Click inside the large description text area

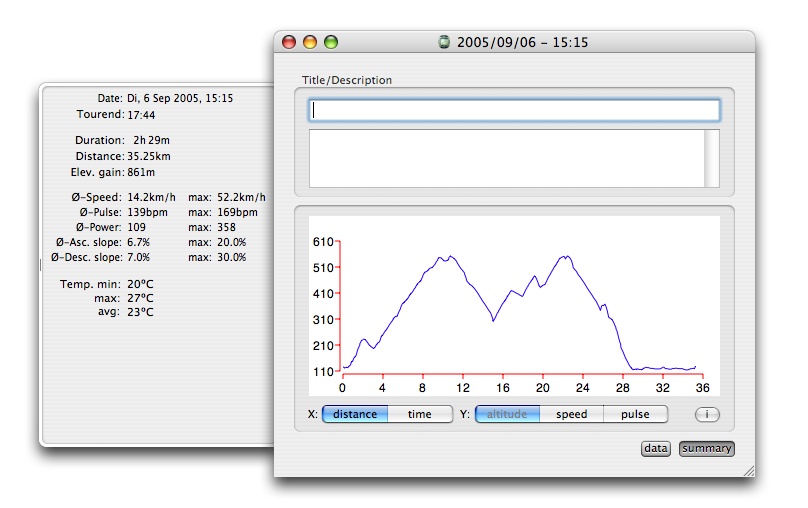tap(505, 158)
